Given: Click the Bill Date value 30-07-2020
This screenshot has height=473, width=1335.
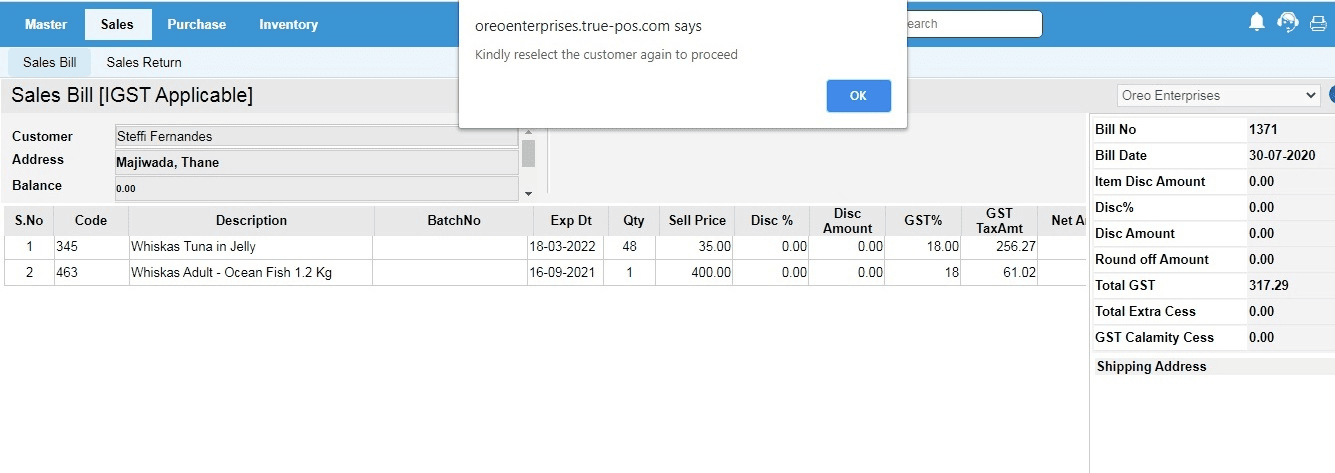Looking at the screenshot, I should pos(1282,155).
